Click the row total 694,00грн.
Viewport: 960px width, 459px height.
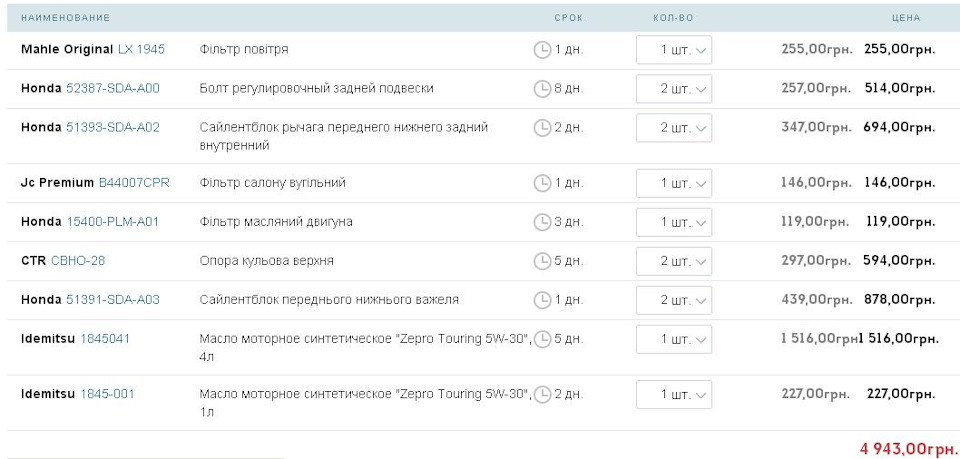click(x=899, y=127)
